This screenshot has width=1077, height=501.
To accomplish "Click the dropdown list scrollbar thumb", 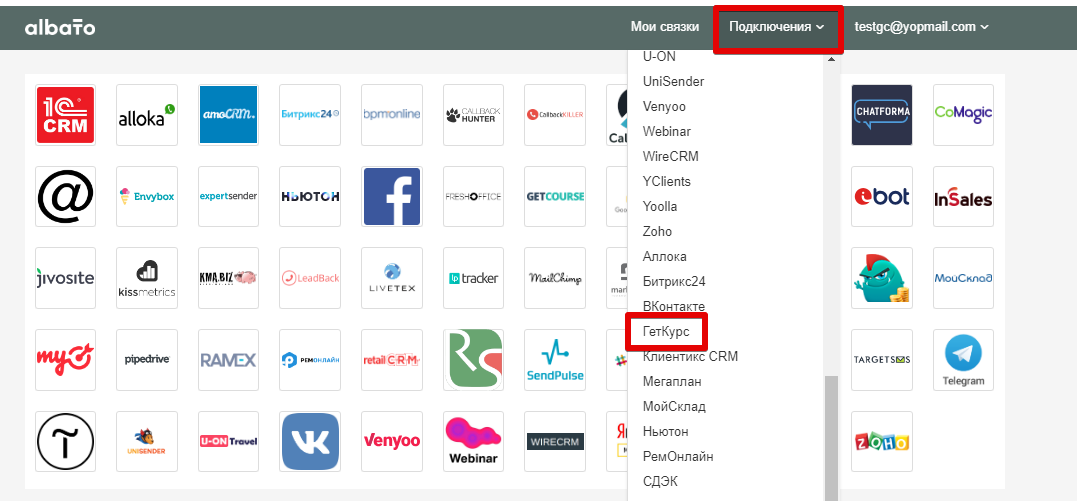I will (x=832, y=438).
